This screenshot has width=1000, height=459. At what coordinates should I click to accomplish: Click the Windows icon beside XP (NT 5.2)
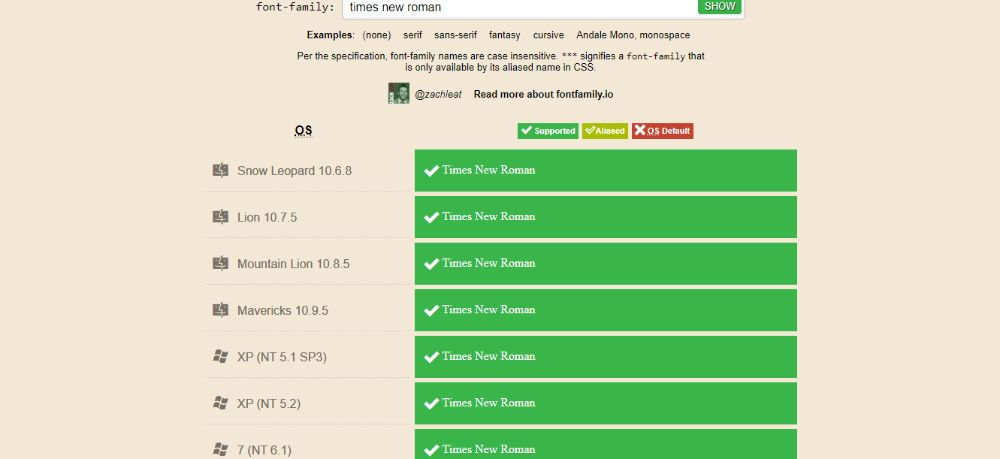coord(220,403)
